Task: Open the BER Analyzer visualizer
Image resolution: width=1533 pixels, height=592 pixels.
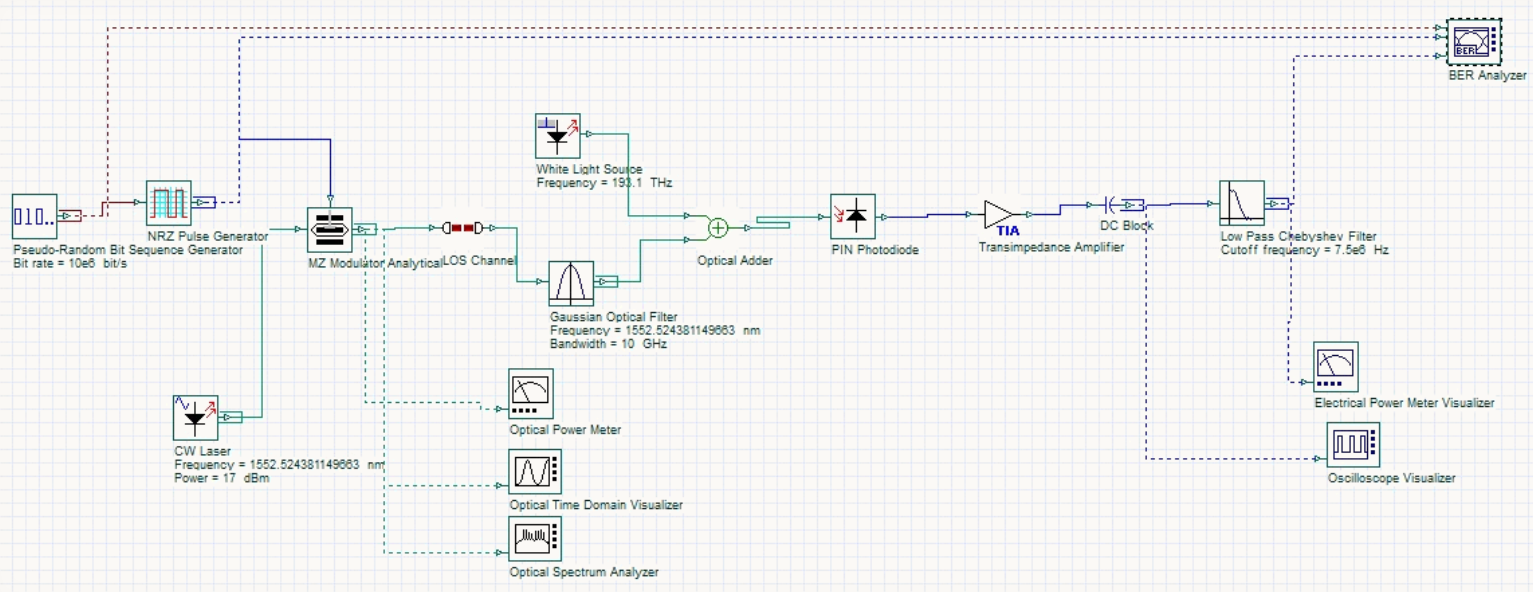Action: click(x=1474, y=42)
